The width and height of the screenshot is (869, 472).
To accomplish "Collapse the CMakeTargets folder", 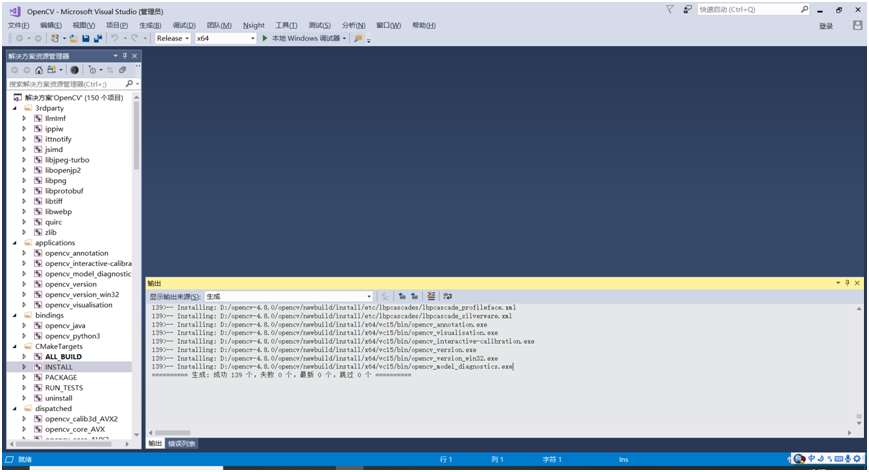I will [x=15, y=346].
